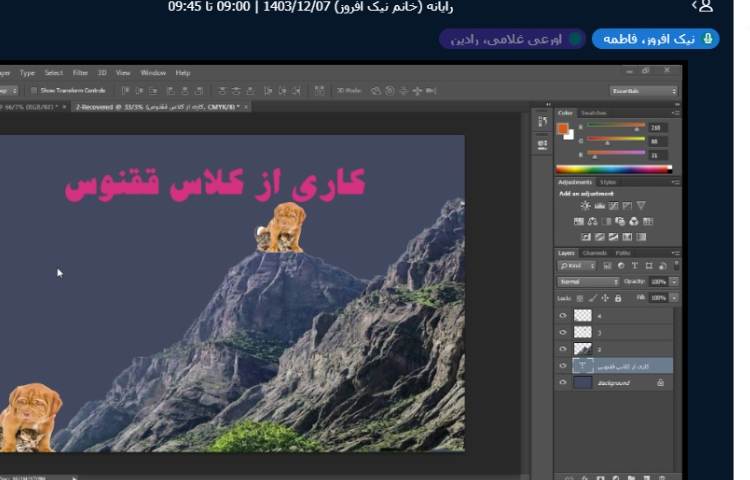Pick a color from the spectrum ramp
Image resolution: width=750 pixels, height=480 pixels.
click(x=614, y=169)
